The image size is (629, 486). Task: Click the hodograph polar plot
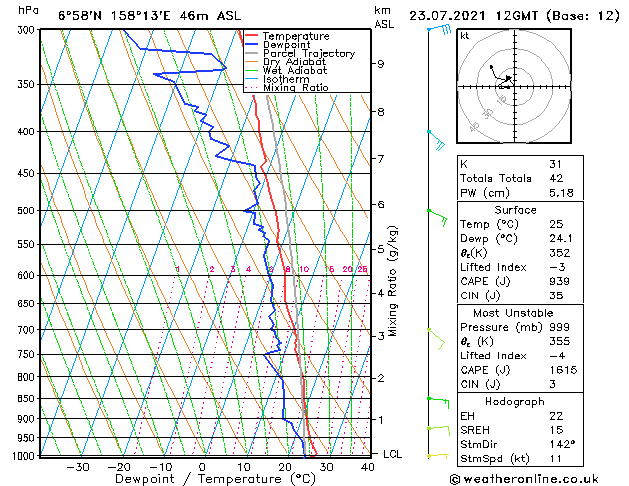514,86
